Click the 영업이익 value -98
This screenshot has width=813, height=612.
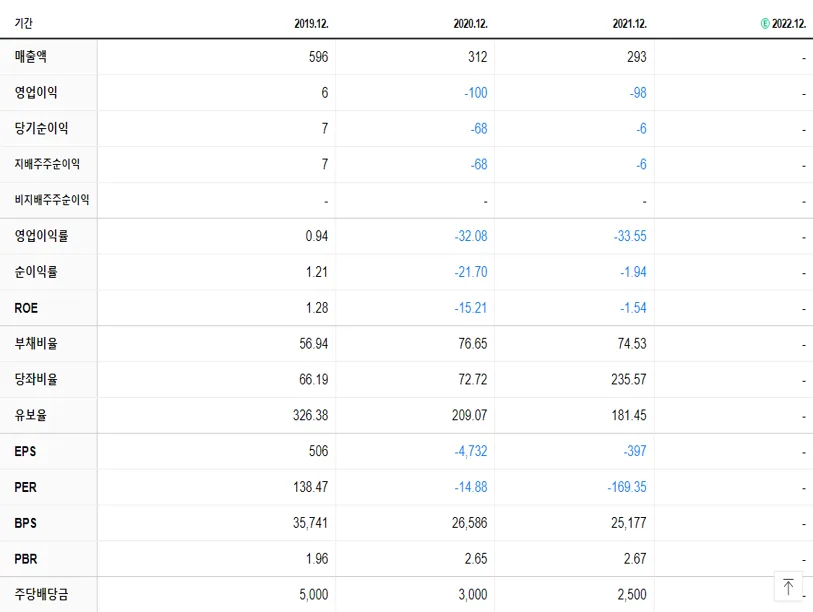pos(638,93)
